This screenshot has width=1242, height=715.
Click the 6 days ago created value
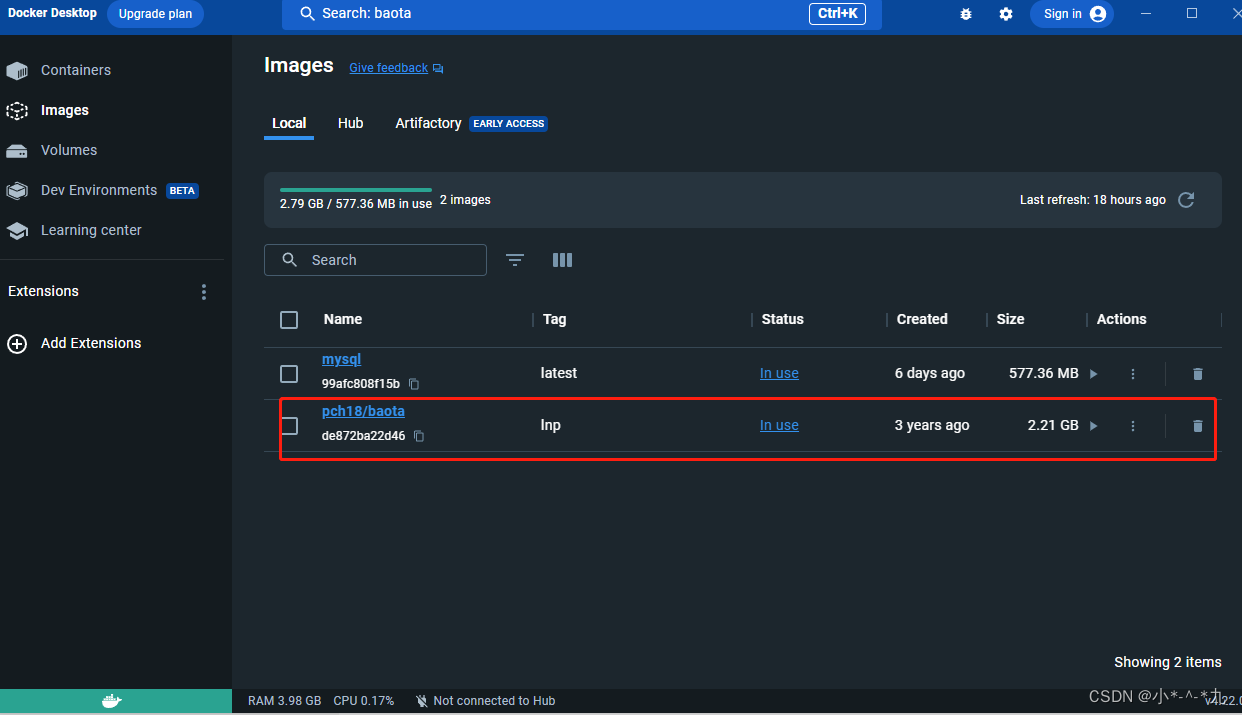point(930,373)
